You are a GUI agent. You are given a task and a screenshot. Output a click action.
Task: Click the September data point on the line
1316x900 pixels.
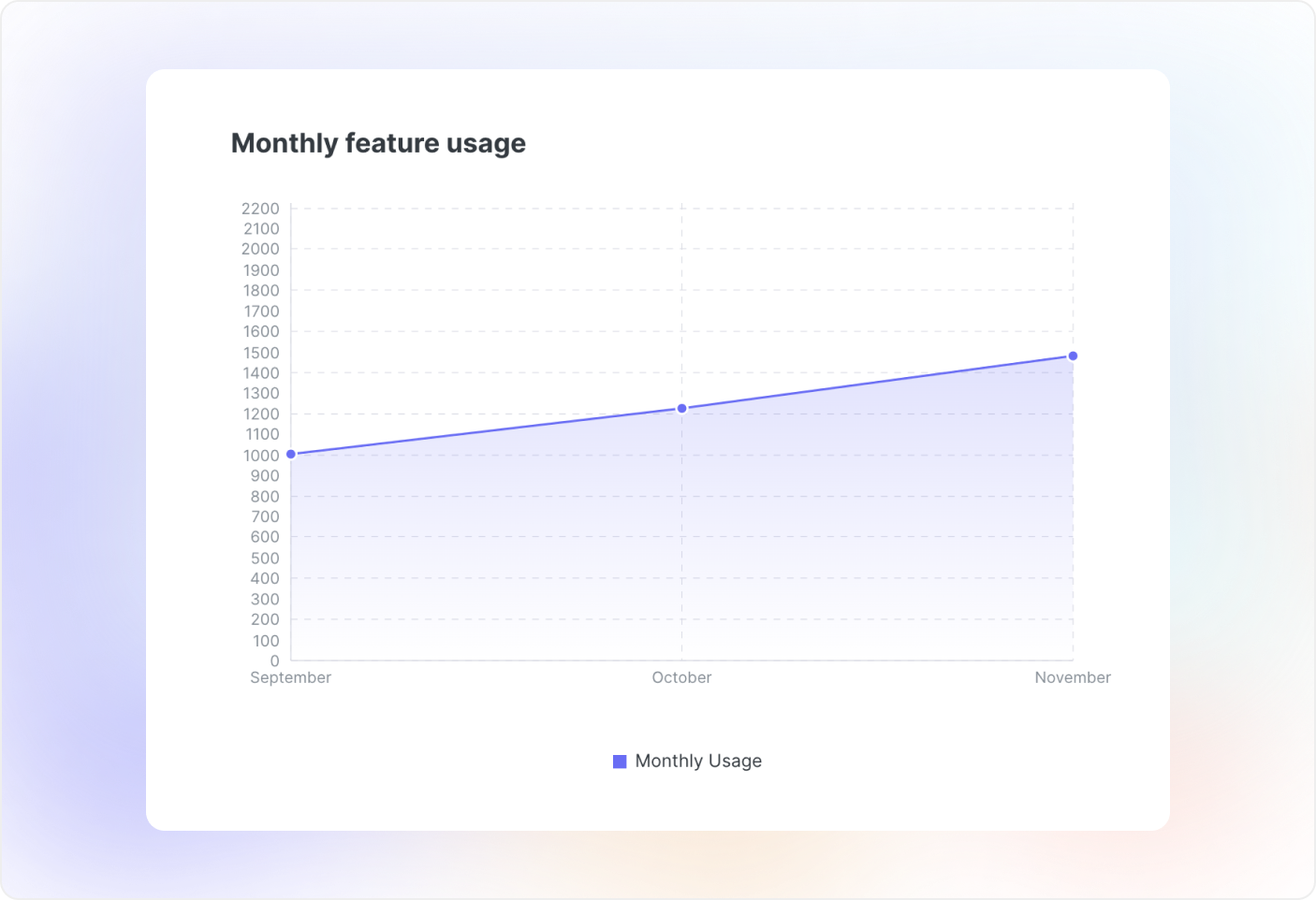(x=291, y=454)
